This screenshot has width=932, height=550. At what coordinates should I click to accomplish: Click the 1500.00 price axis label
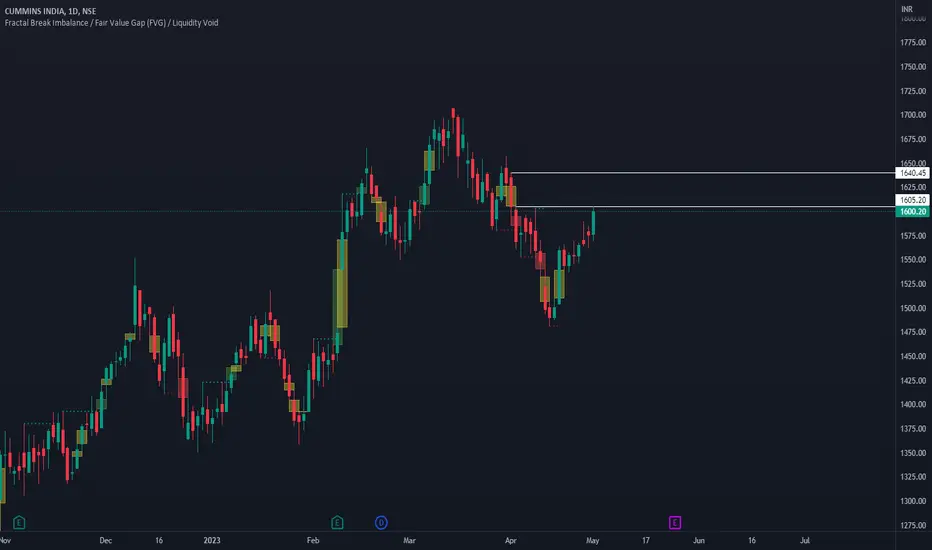click(x=913, y=308)
